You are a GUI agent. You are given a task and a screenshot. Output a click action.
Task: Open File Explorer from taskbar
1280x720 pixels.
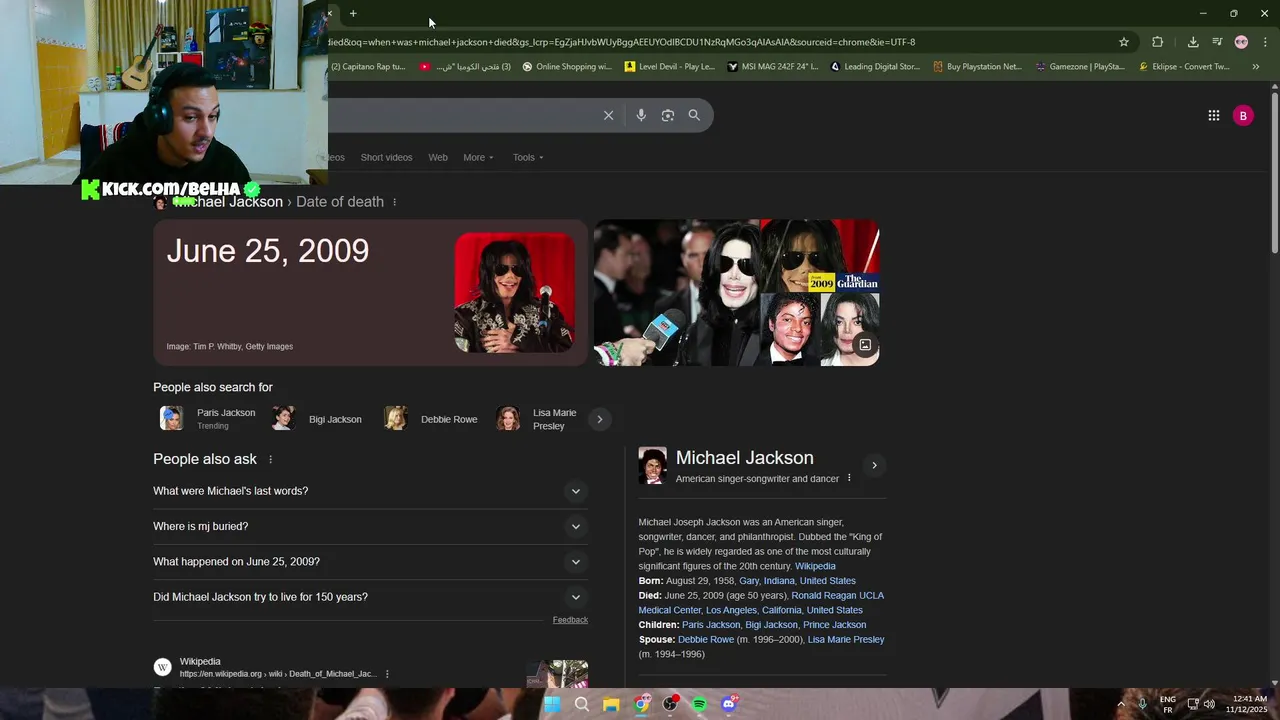click(x=611, y=704)
